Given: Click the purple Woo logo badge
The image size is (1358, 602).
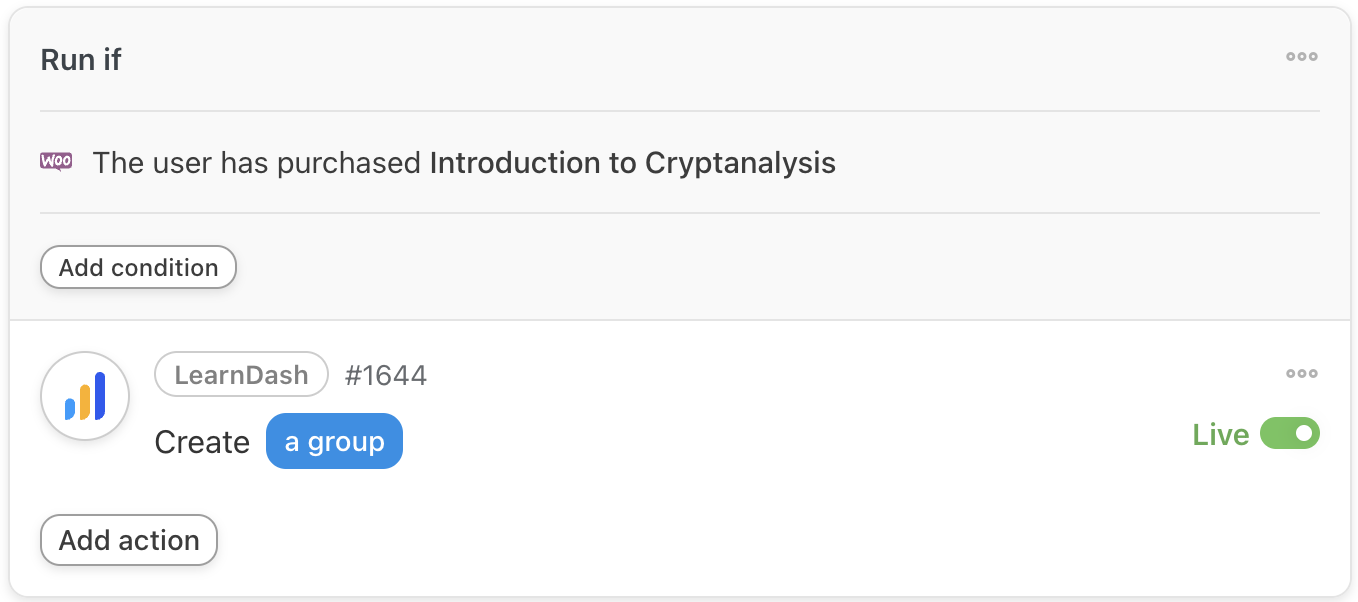Looking at the screenshot, I should click(x=56, y=161).
